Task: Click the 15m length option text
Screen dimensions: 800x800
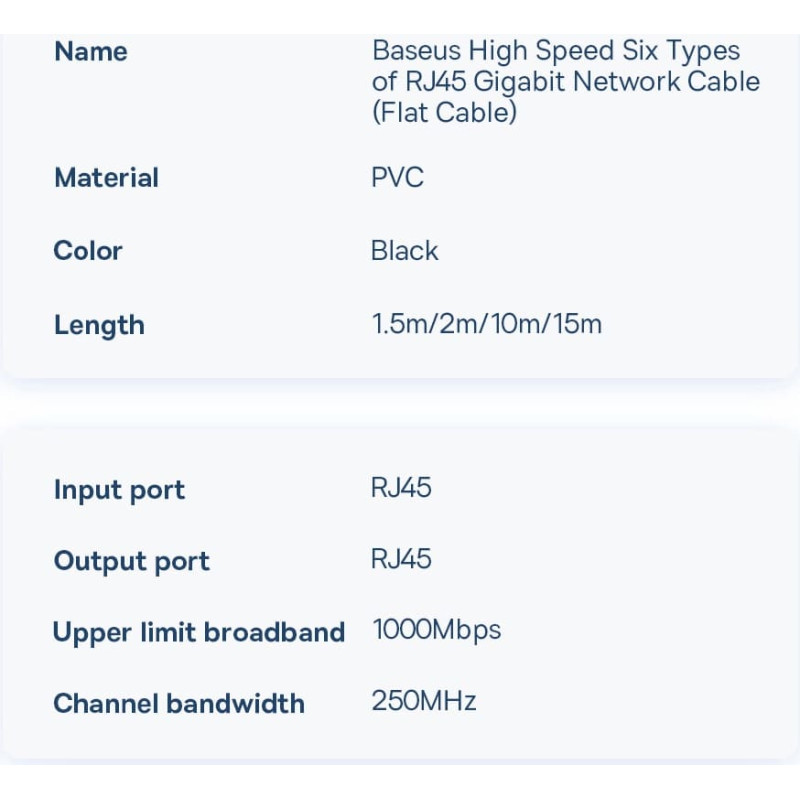Action: pos(575,325)
